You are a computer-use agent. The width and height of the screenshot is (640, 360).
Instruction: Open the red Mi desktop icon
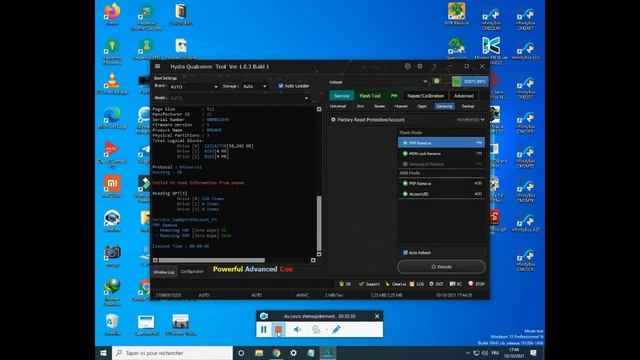click(112, 187)
